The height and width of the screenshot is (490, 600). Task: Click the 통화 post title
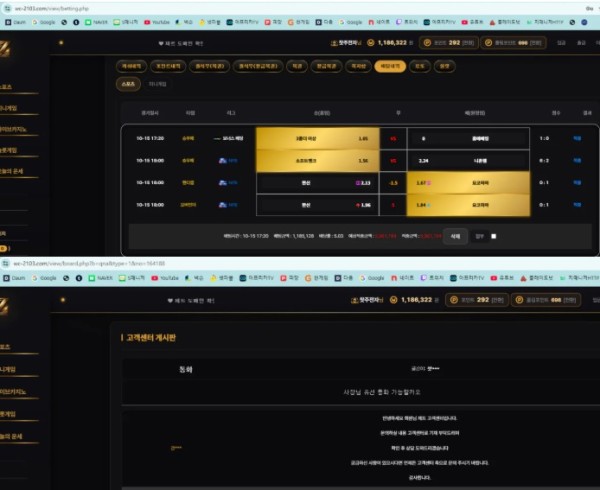pyautogui.click(x=186, y=370)
